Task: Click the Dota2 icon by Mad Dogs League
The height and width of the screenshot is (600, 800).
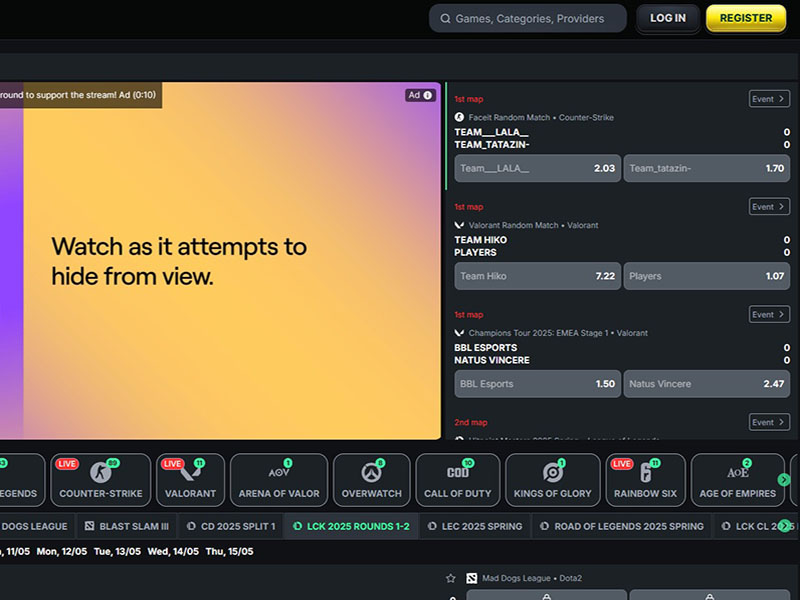Action: point(471,578)
